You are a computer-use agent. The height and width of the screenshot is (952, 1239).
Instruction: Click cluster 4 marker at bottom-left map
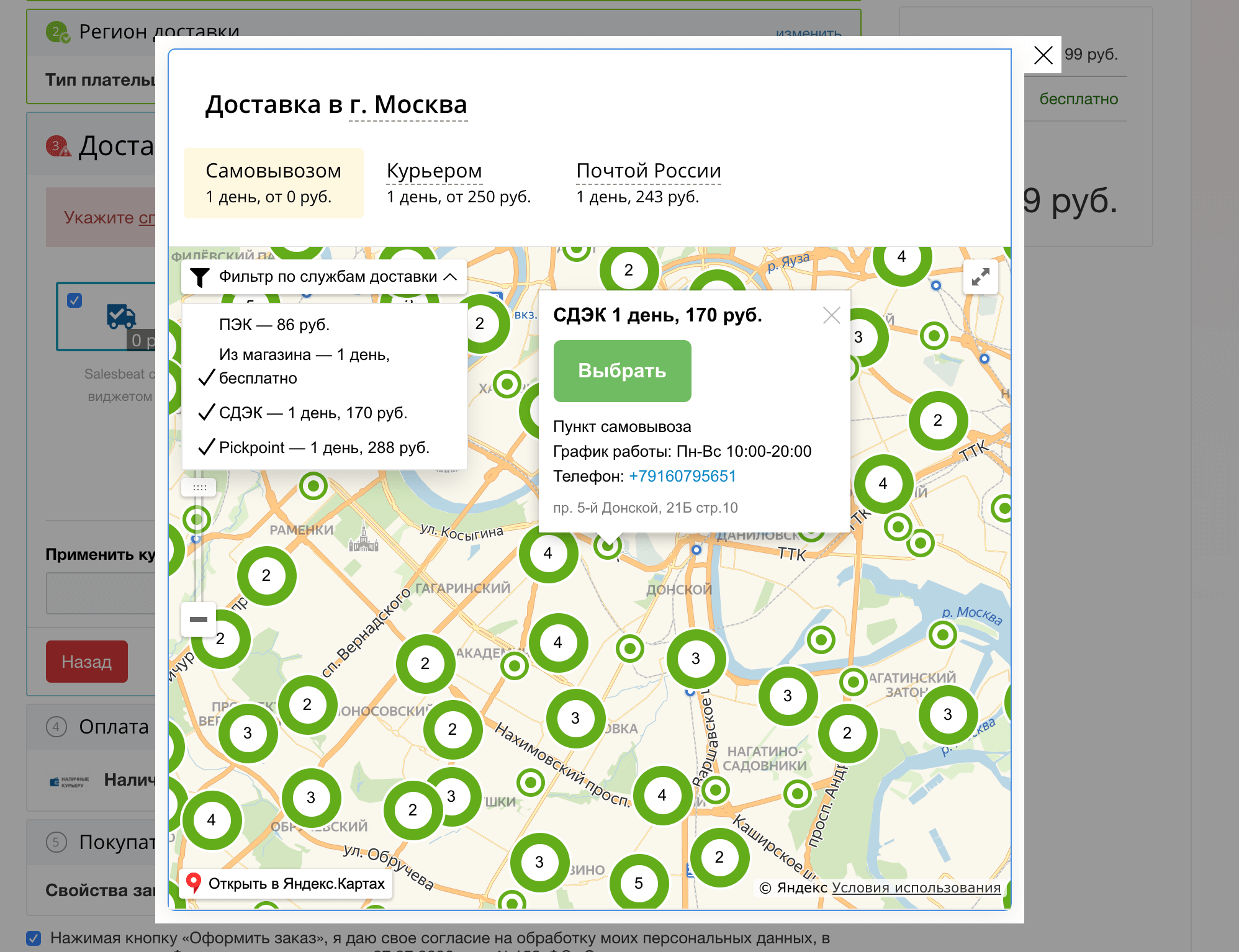212,820
